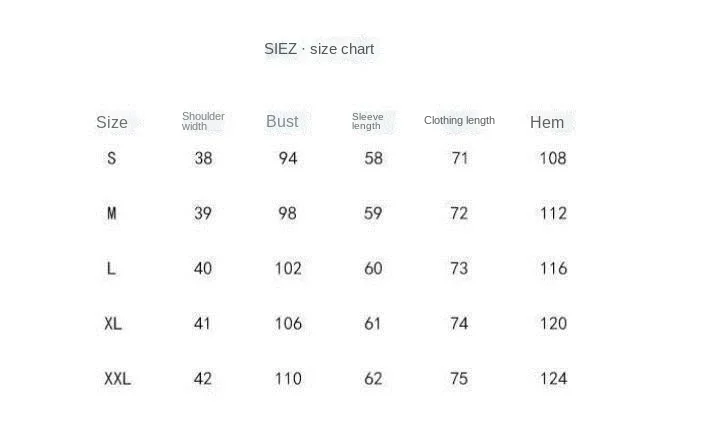Click the Hem column header
Image resolution: width=712 pixels, height=434 pixels.
(x=547, y=122)
